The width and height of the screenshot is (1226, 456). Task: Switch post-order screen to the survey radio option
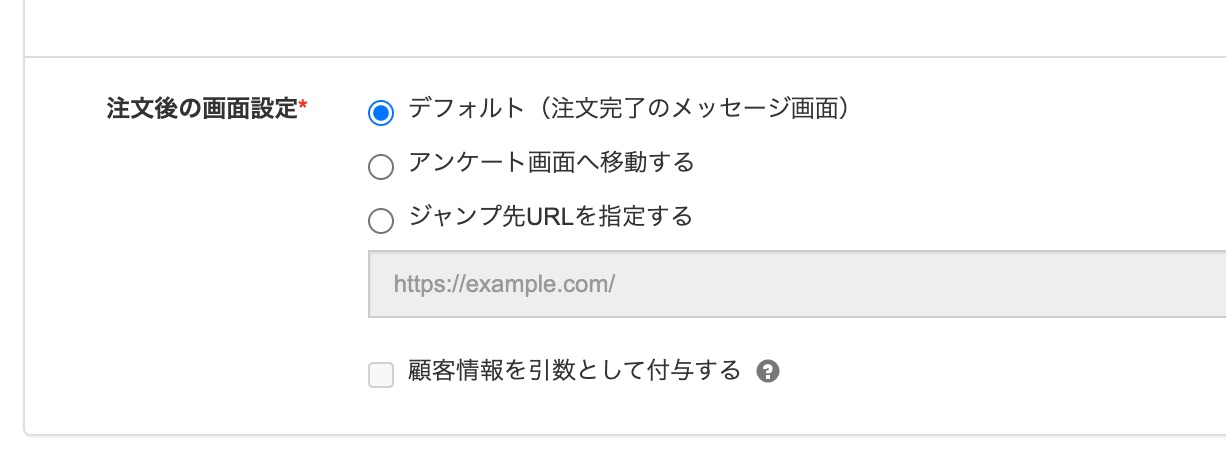380,167
